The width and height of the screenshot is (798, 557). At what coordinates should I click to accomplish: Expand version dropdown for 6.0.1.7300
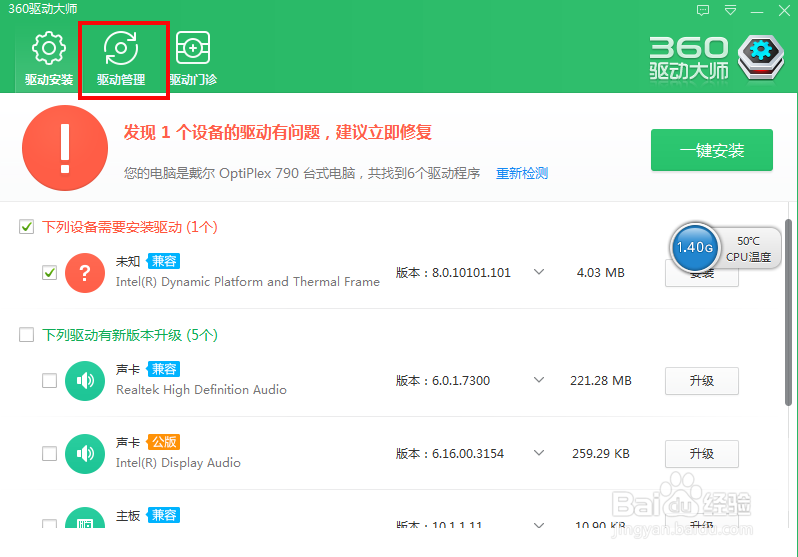tap(539, 380)
